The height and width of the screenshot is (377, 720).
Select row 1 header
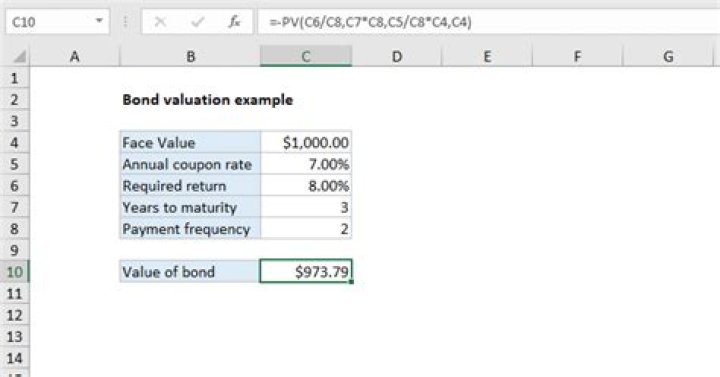[15, 78]
